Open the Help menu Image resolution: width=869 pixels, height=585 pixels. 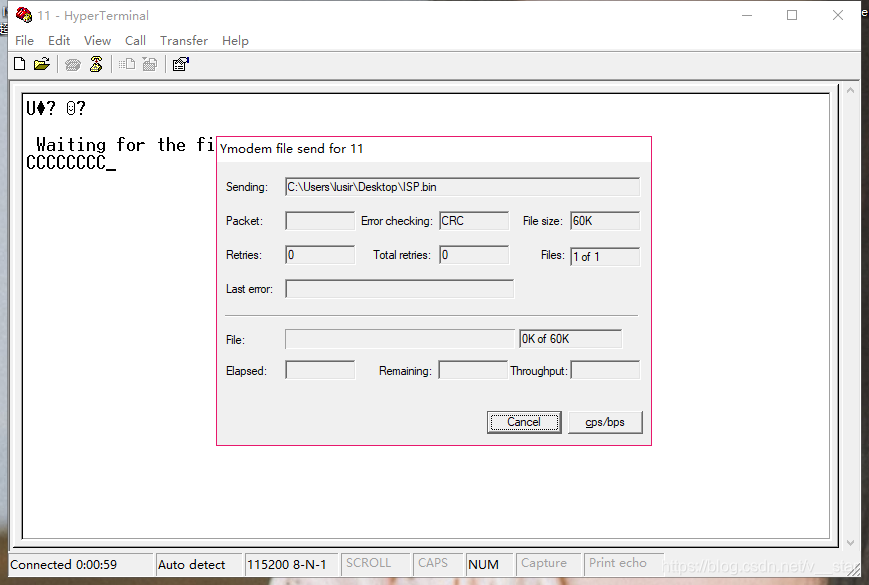pyautogui.click(x=235, y=40)
